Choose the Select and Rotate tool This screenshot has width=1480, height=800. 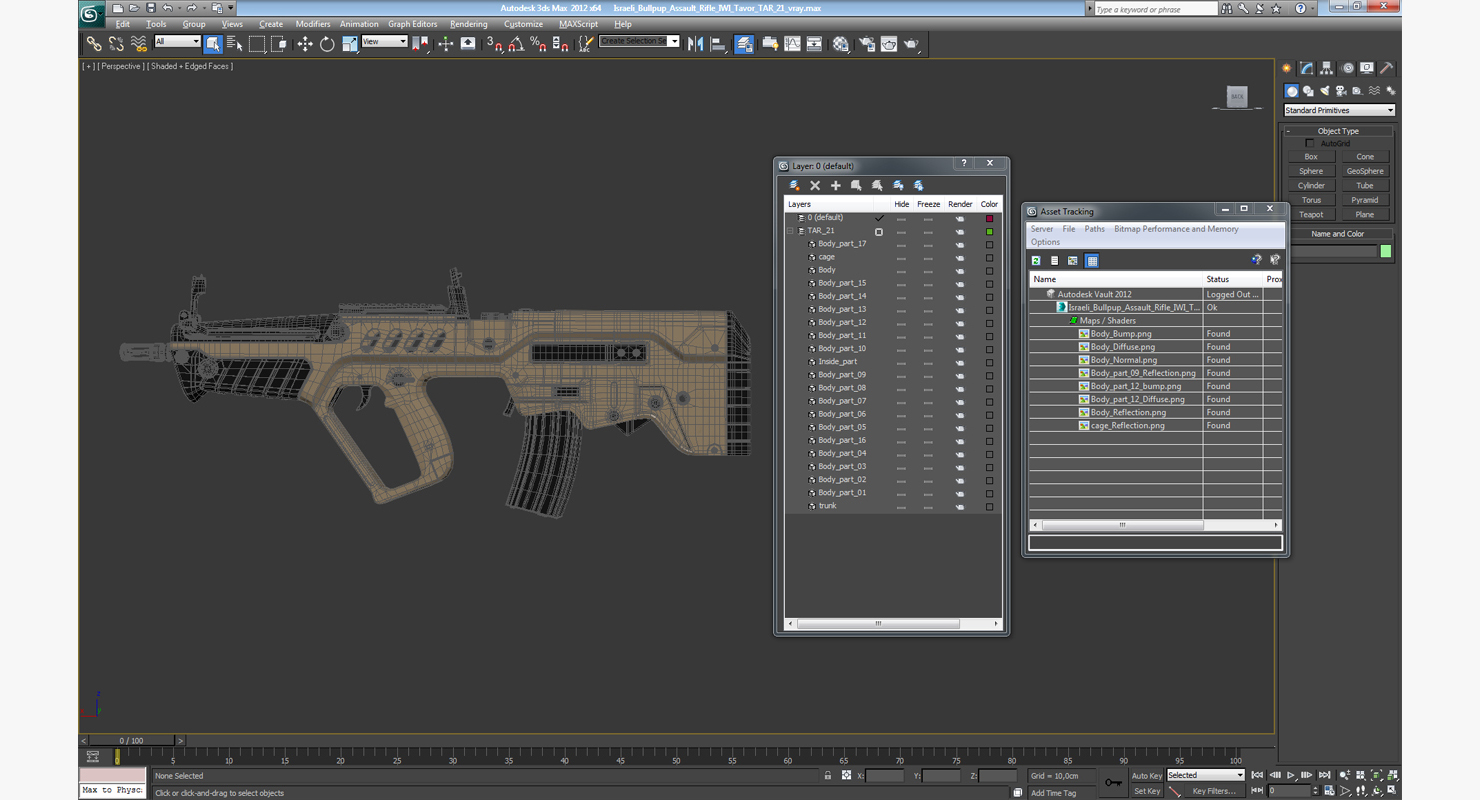[327, 44]
